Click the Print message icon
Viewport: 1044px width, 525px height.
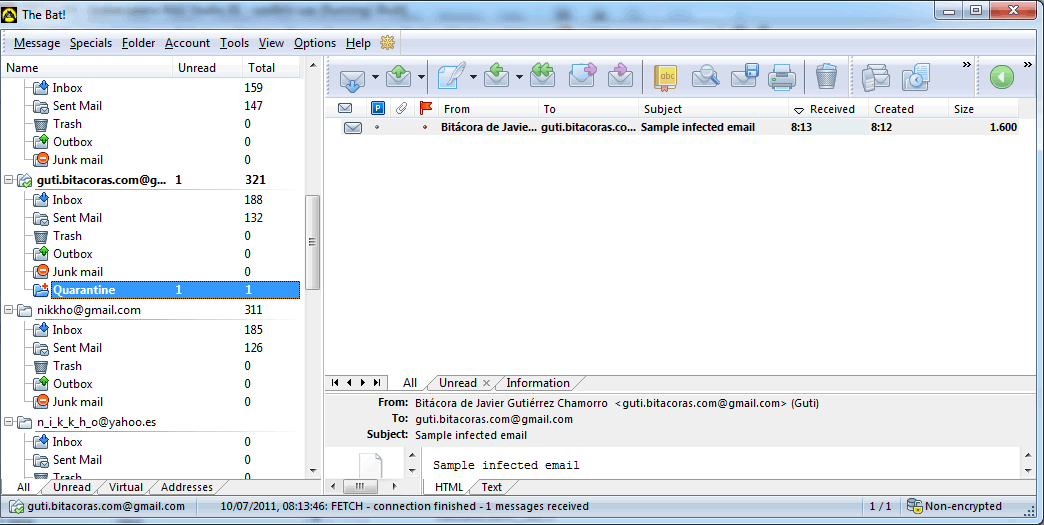(782, 77)
